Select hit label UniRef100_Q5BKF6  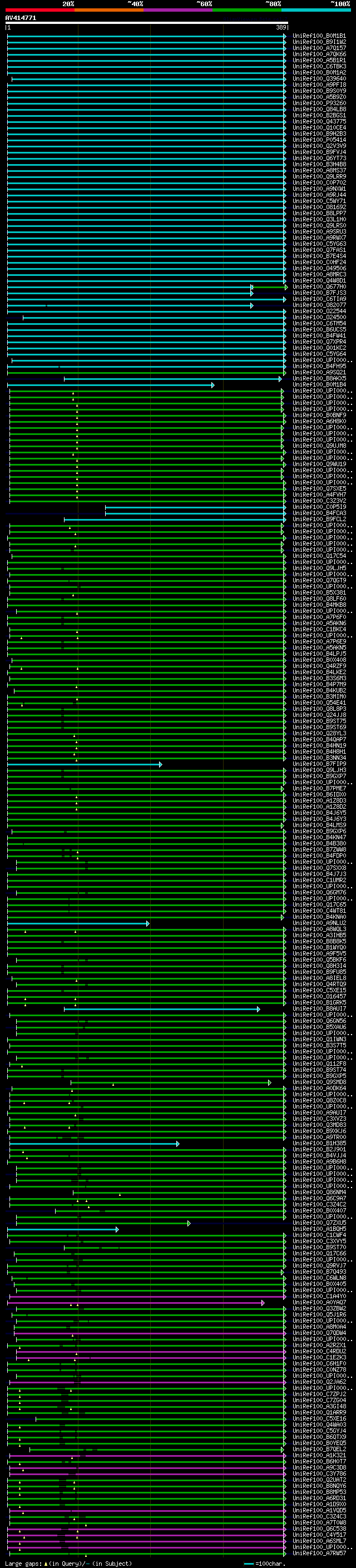pyautogui.click(x=319, y=960)
